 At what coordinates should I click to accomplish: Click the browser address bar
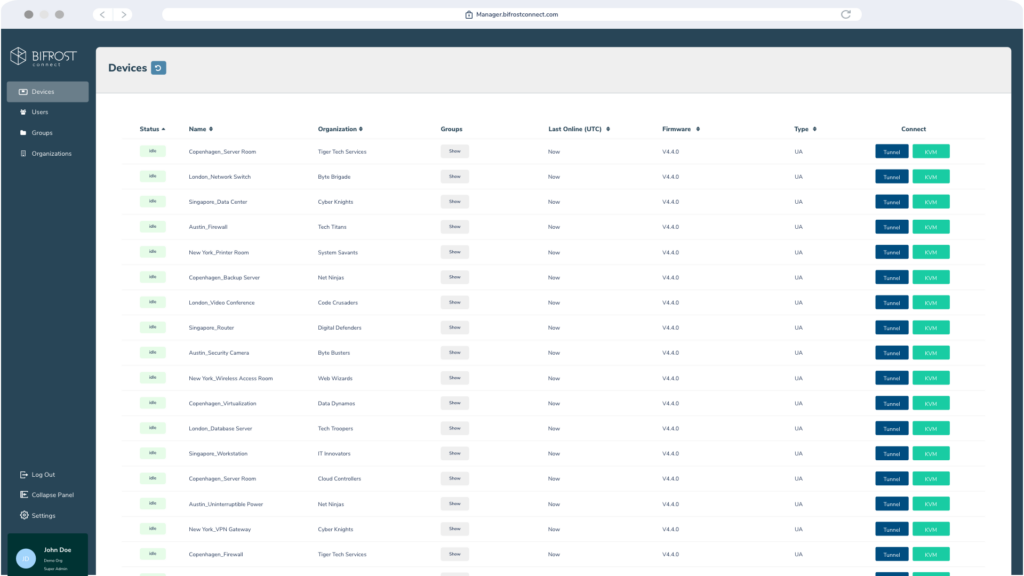(511, 15)
